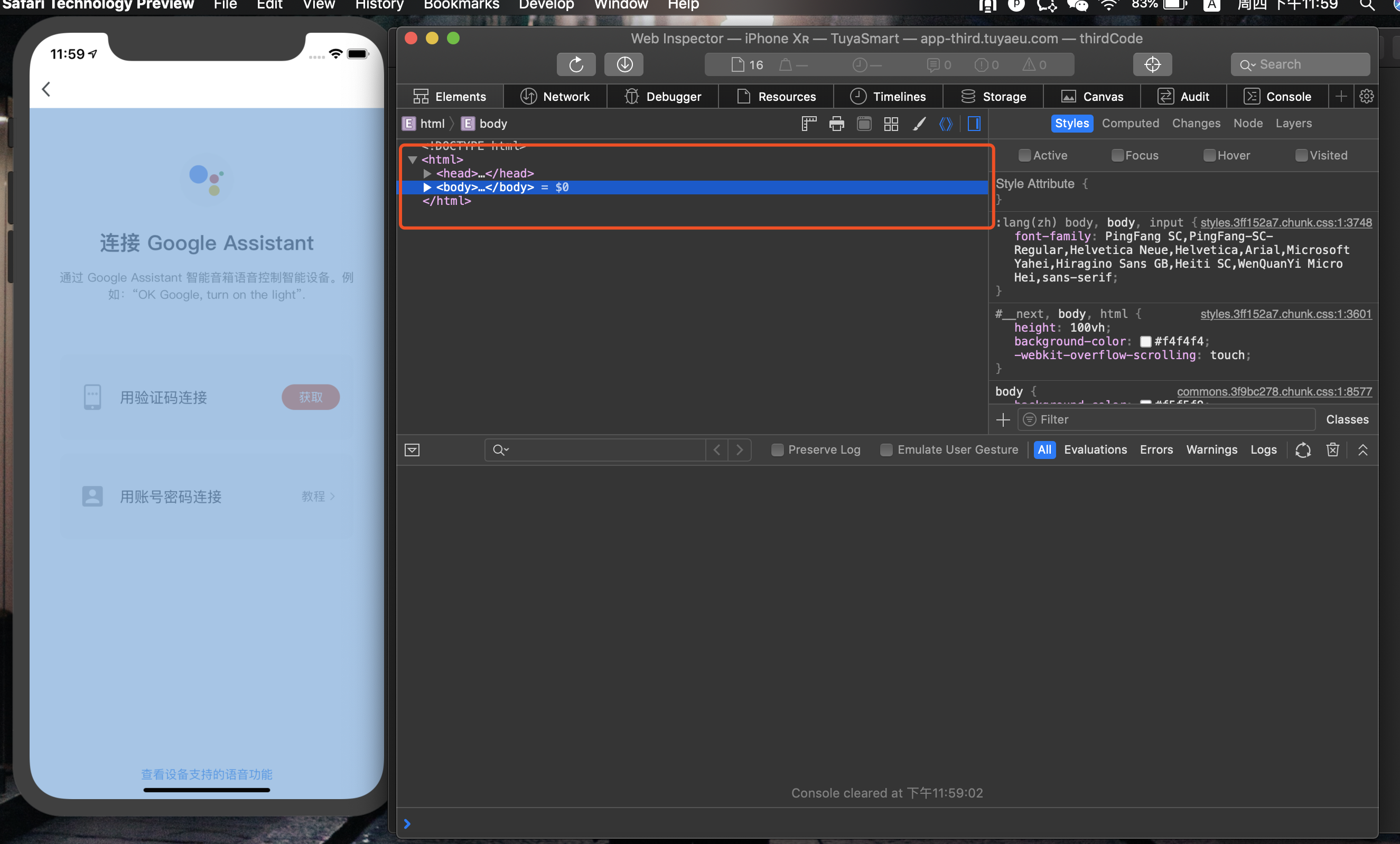Select the All console filter

1044,450
